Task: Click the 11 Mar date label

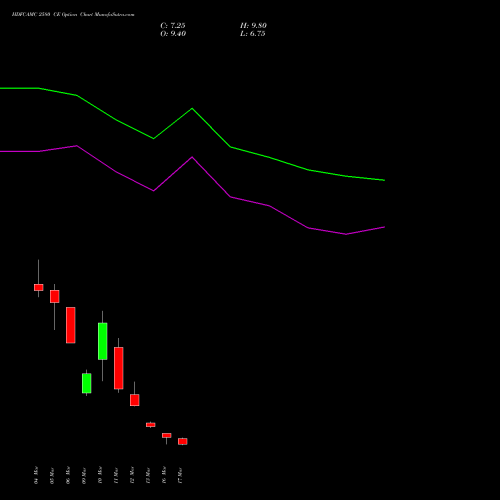Action: (116, 476)
